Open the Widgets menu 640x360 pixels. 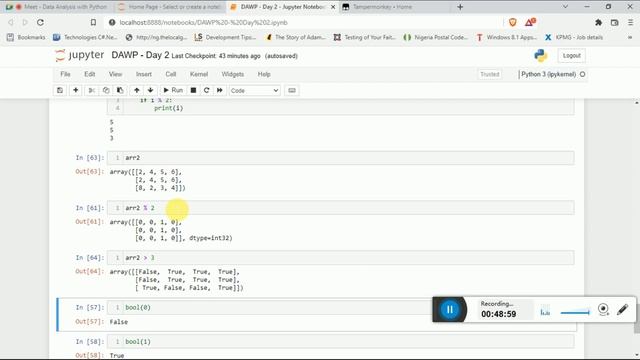pos(233,74)
